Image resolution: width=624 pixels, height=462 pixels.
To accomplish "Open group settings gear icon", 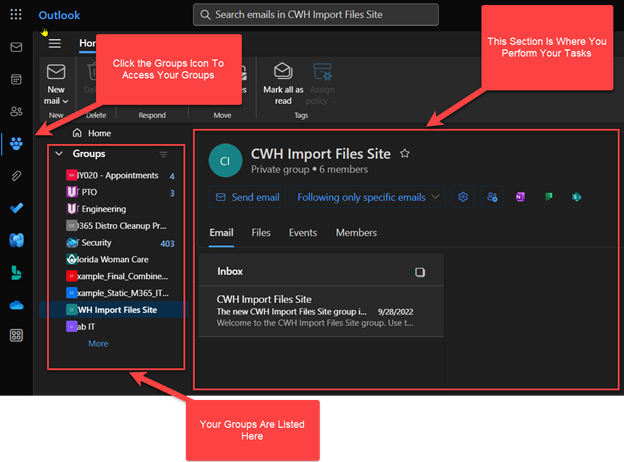I will [x=463, y=197].
